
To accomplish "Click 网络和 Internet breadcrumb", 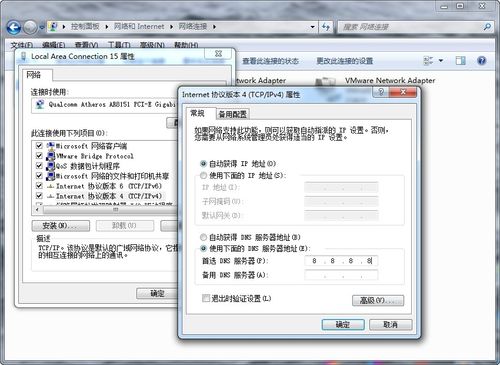I will click(139, 26).
